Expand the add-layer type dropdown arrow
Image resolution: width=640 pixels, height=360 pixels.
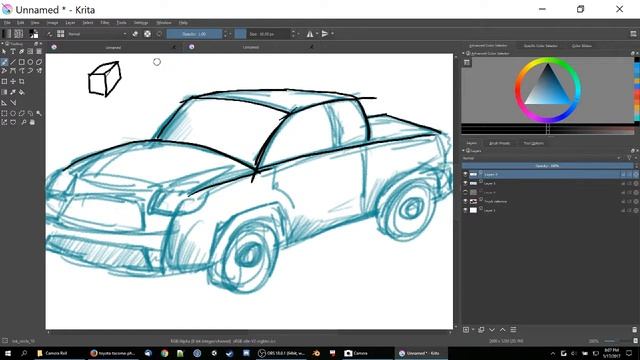tap(473, 330)
